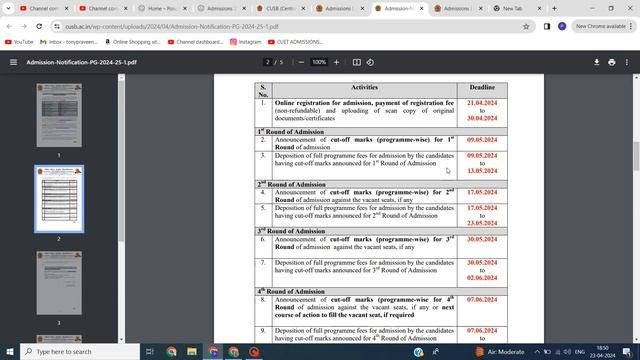Image resolution: width=640 pixels, height=360 pixels.
Task: Open the Chrome profile avatar
Action: click(562, 26)
